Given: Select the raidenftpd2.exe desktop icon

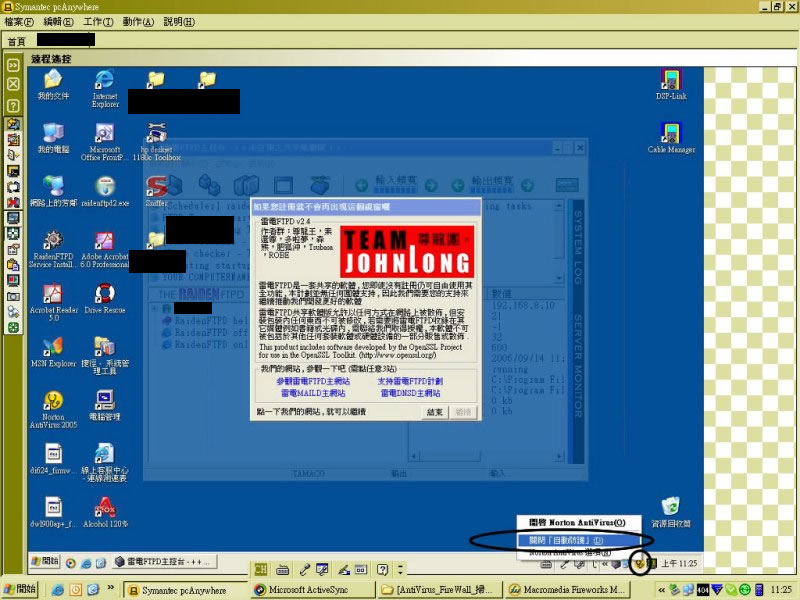Looking at the screenshot, I should point(105,191).
